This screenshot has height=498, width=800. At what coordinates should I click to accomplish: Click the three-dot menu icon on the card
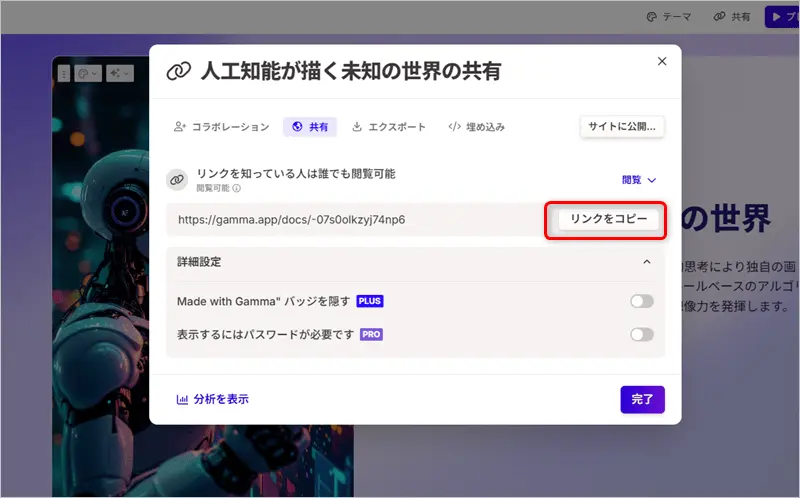coord(64,73)
